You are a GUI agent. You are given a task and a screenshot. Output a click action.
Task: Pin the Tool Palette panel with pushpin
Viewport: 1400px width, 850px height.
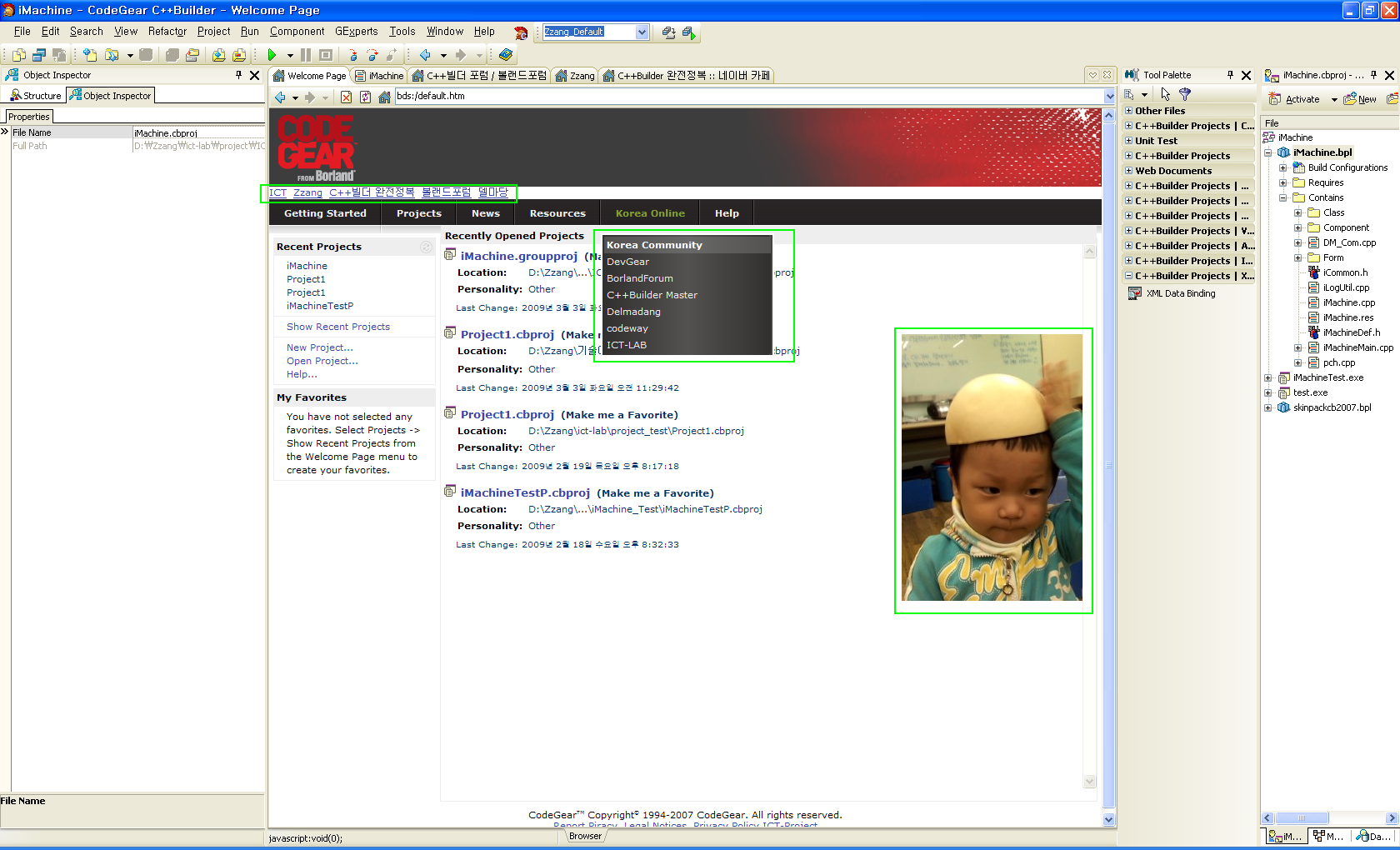tap(1230, 75)
